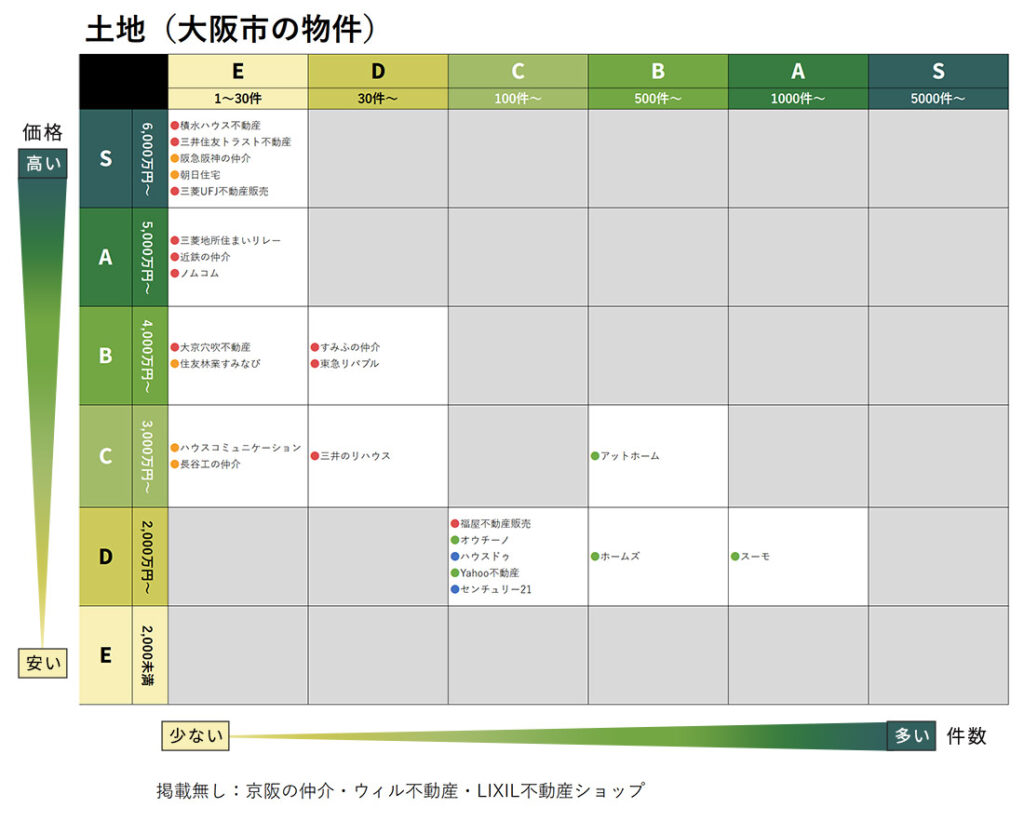The height and width of the screenshot is (821, 1024).
Task: Click the green dot beside アットホーム
Action: (595, 456)
